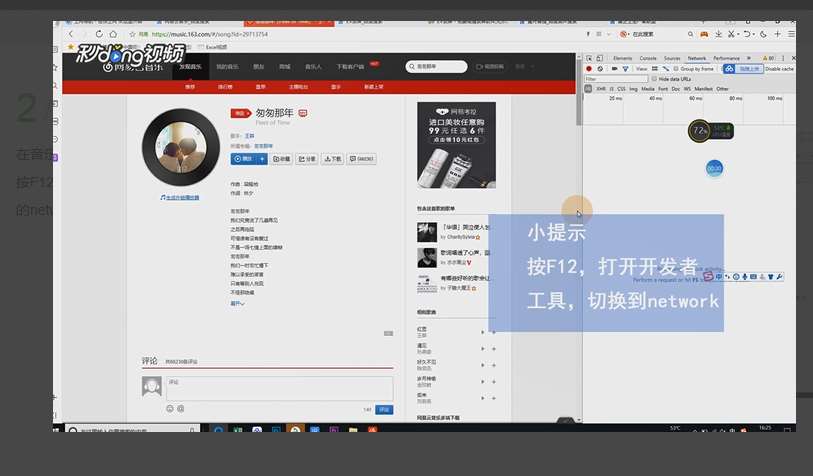Click the blue submit comment button
This screenshot has width=813, height=476.
pyautogui.click(x=384, y=410)
